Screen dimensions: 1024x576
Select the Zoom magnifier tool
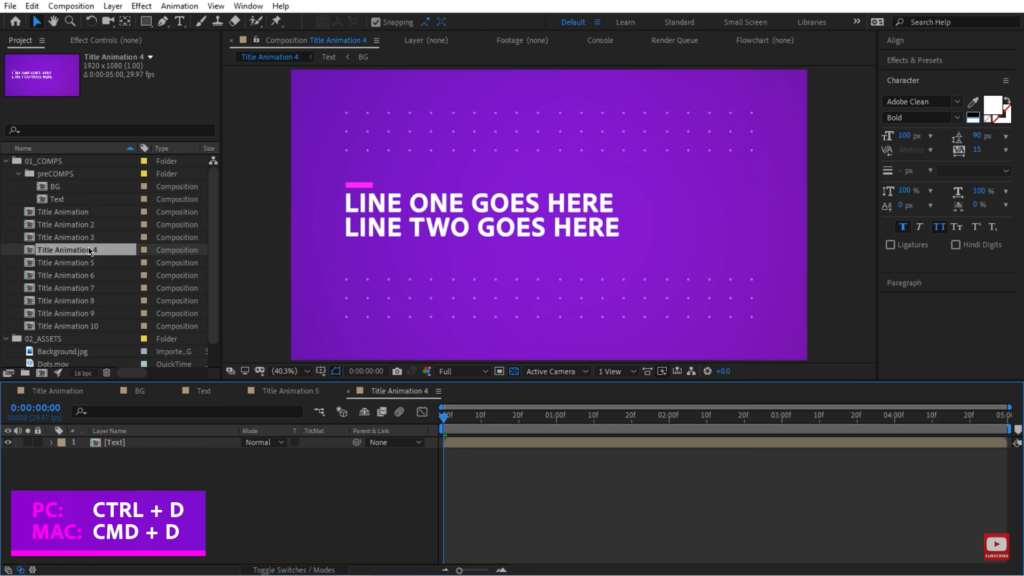tap(70, 22)
